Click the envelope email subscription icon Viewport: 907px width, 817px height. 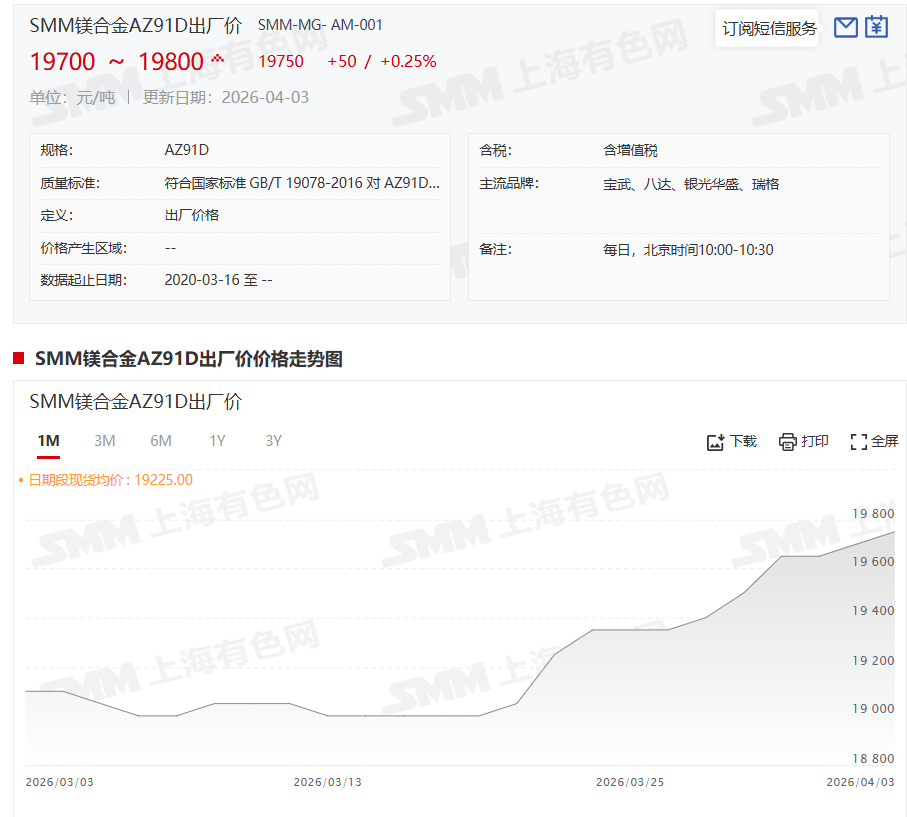[846, 27]
